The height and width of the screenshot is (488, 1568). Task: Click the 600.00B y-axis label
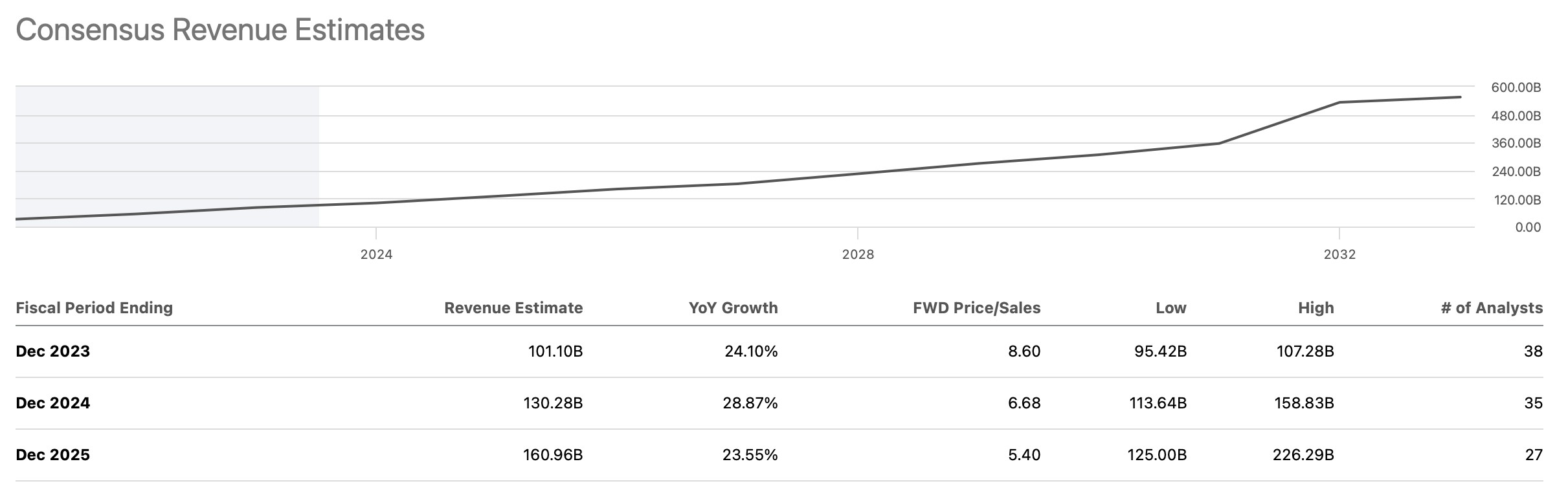click(x=1516, y=87)
